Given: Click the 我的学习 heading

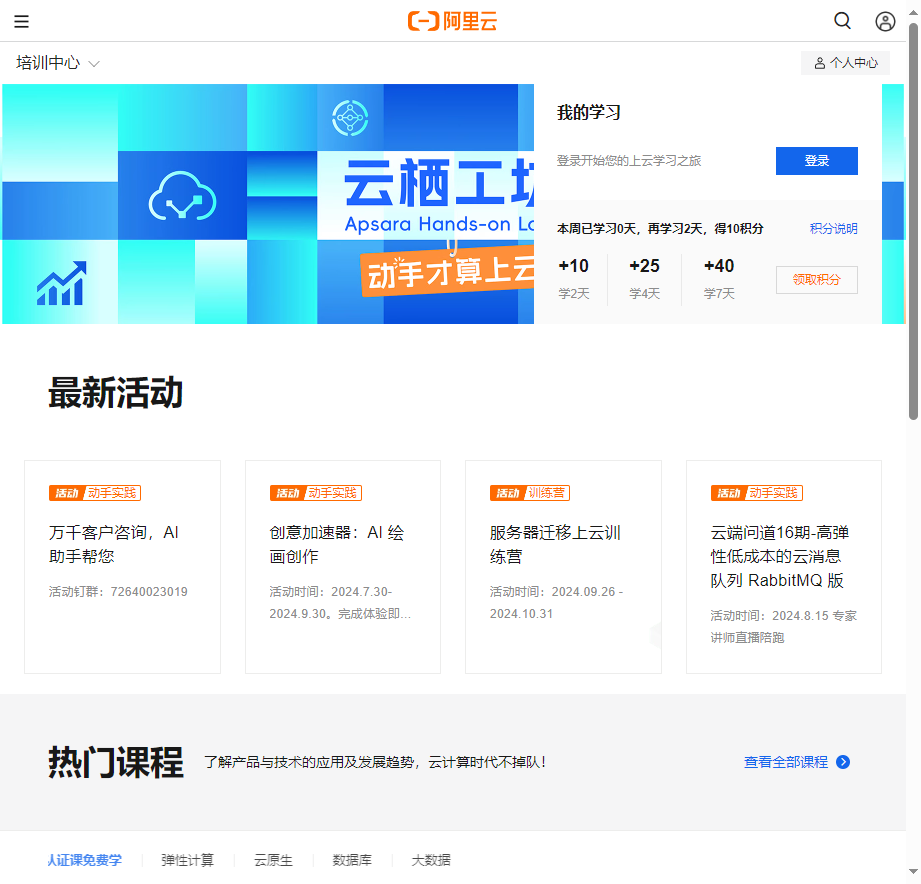Looking at the screenshot, I should click(x=589, y=112).
